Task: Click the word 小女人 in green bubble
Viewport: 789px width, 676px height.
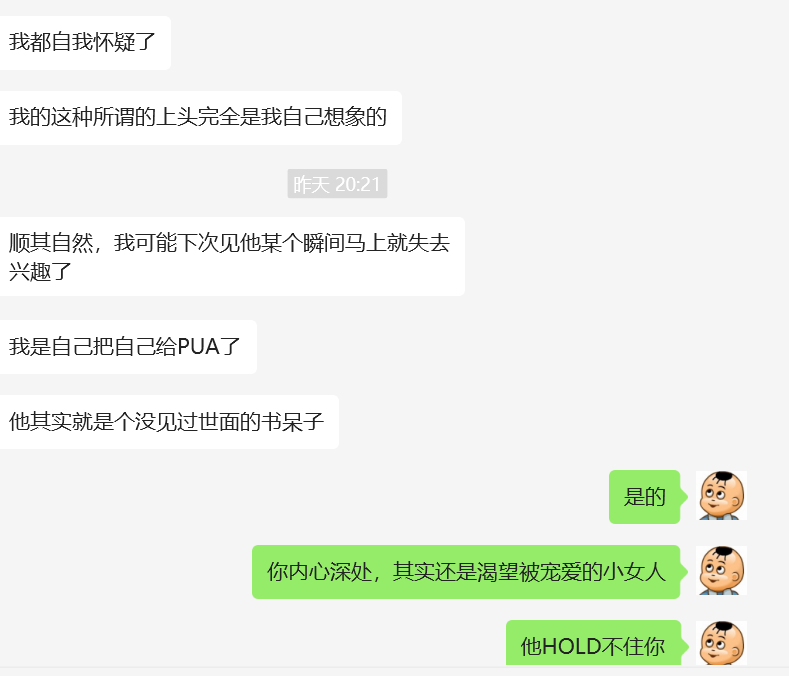Action: click(x=634, y=572)
